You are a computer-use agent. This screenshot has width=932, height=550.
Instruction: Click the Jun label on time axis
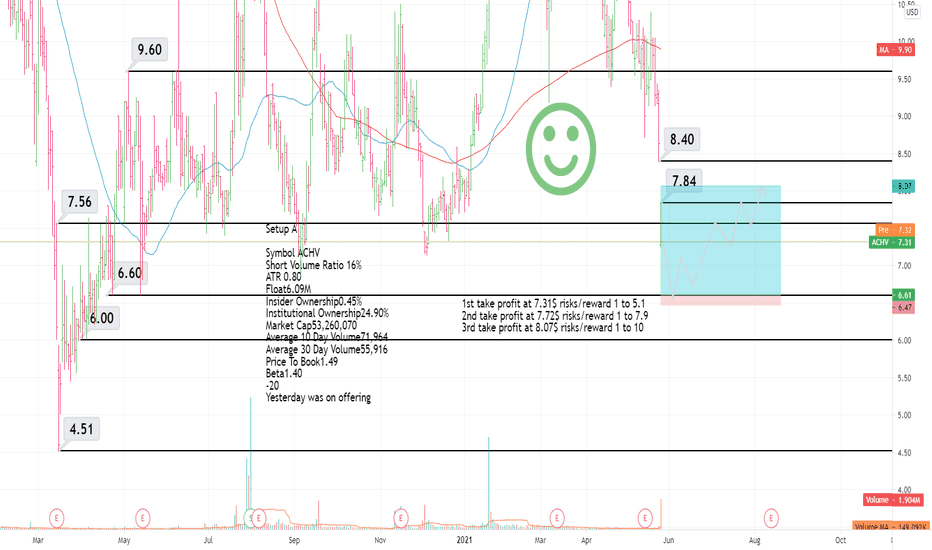pyautogui.click(x=668, y=540)
